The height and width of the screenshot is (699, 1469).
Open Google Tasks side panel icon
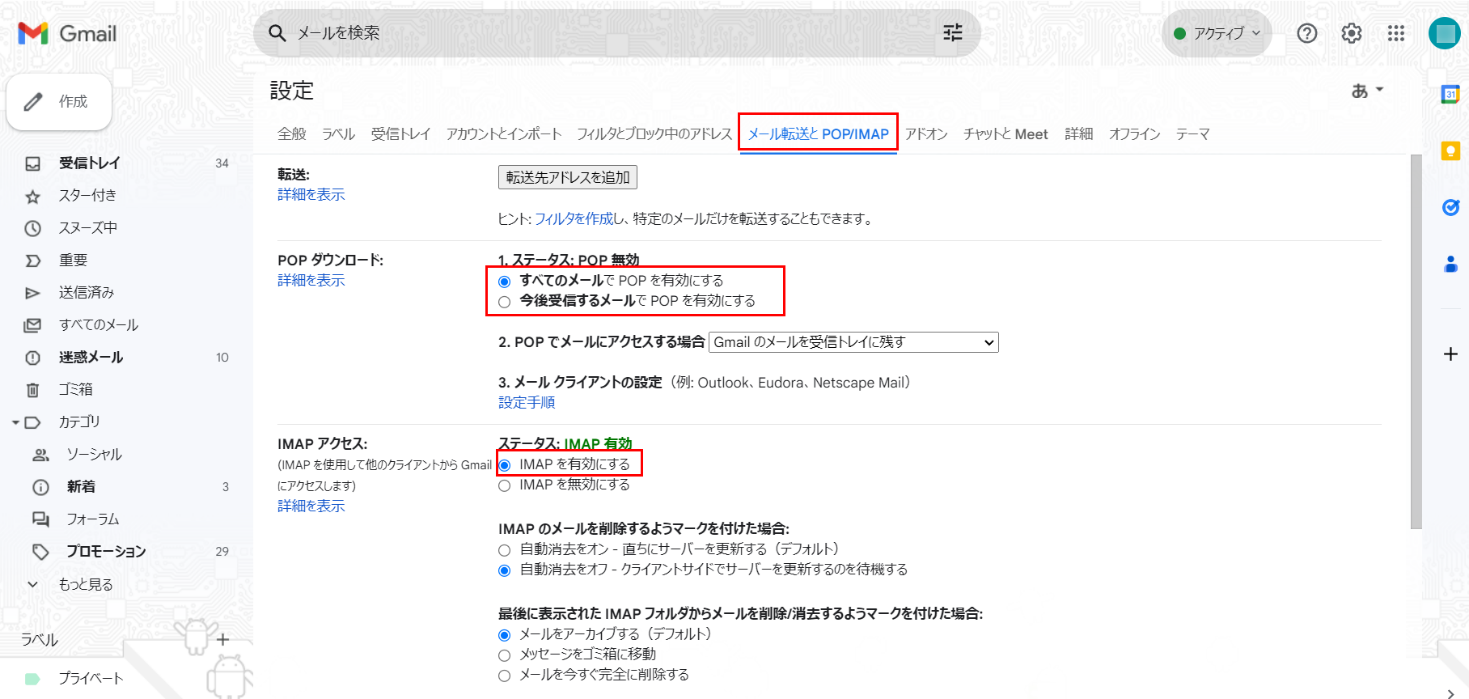click(x=1450, y=208)
